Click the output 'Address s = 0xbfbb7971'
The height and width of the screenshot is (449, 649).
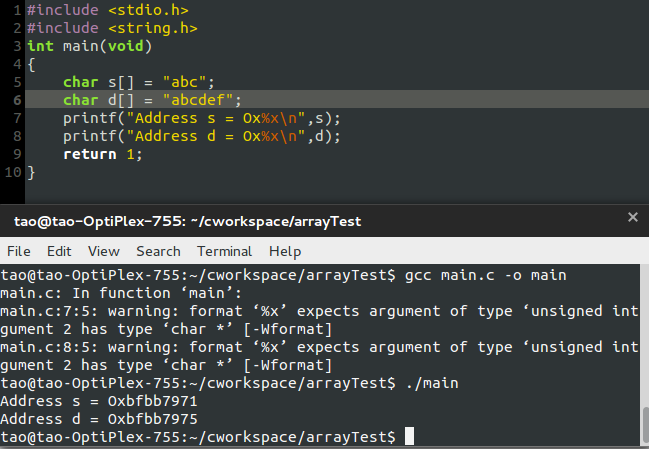tap(99, 401)
